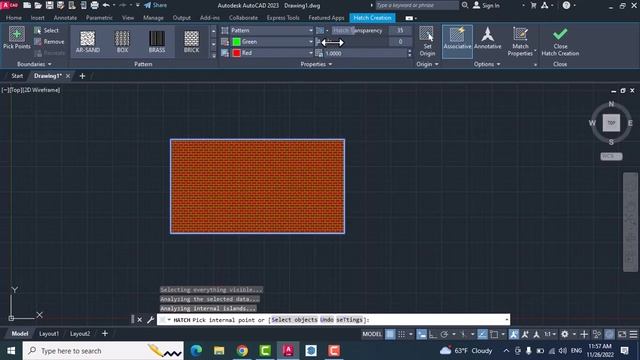Click the Open file icon in Quick Access
This screenshot has width=640, height=360.
click(38, 5)
